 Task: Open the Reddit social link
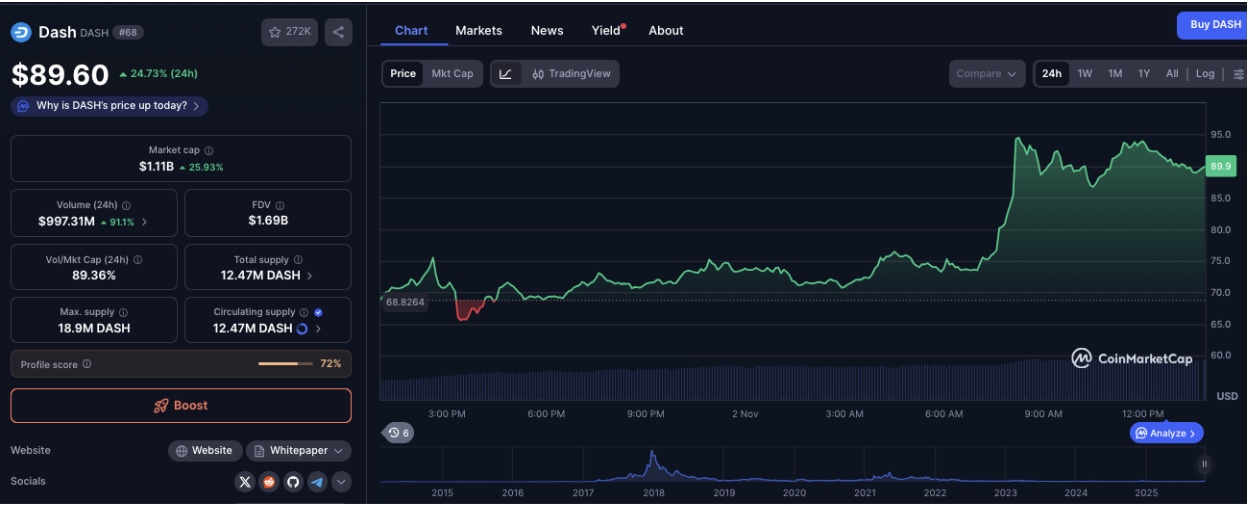[x=269, y=482]
